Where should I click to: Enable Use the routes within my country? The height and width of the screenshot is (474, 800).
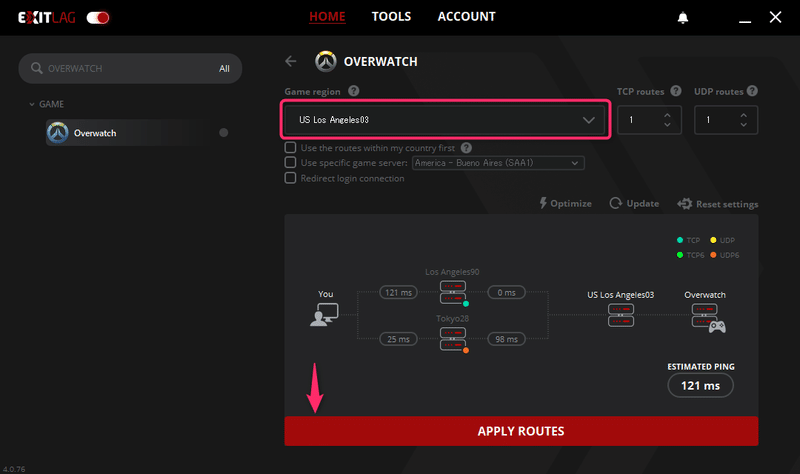[290, 147]
